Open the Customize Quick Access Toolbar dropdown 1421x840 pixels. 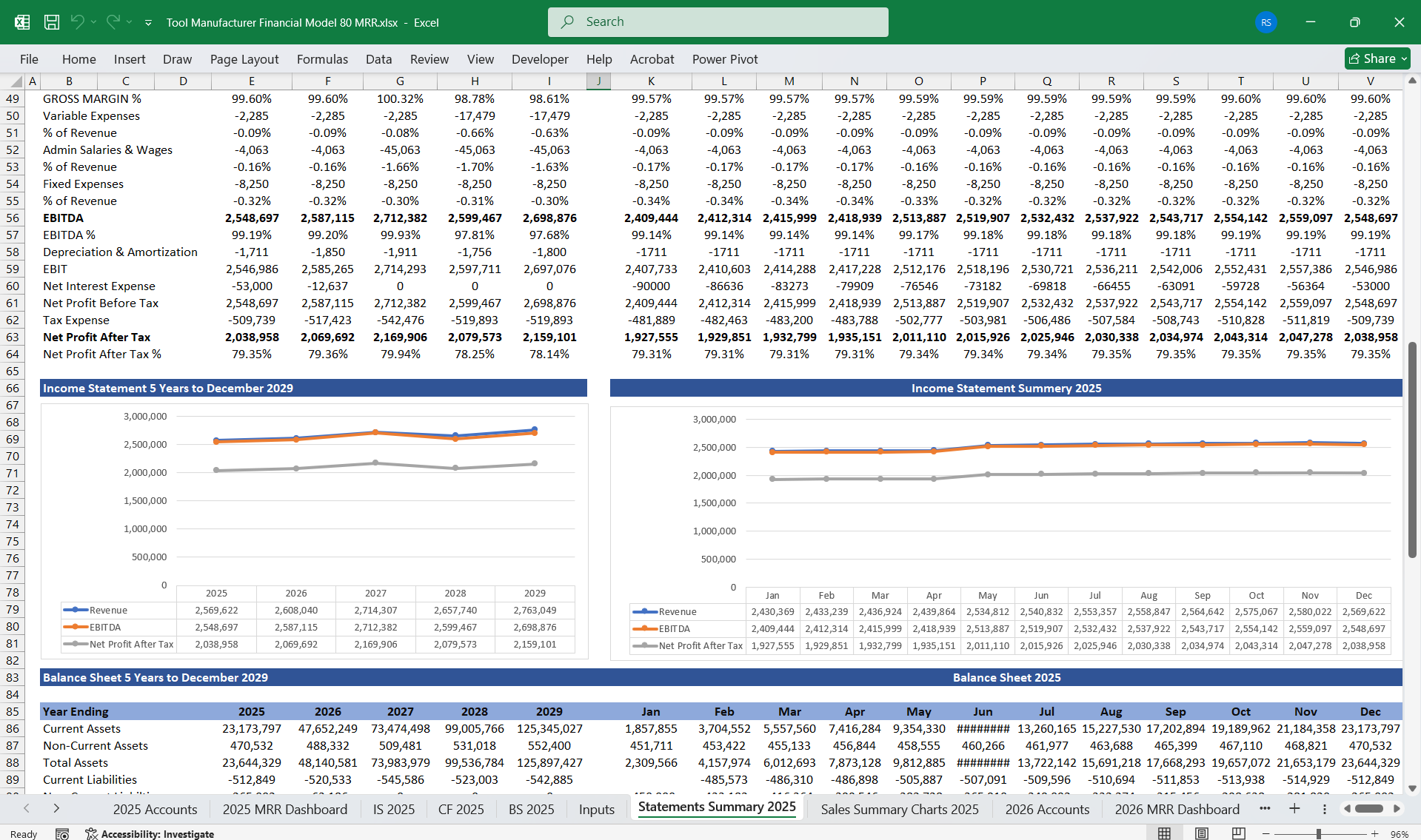(148, 22)
